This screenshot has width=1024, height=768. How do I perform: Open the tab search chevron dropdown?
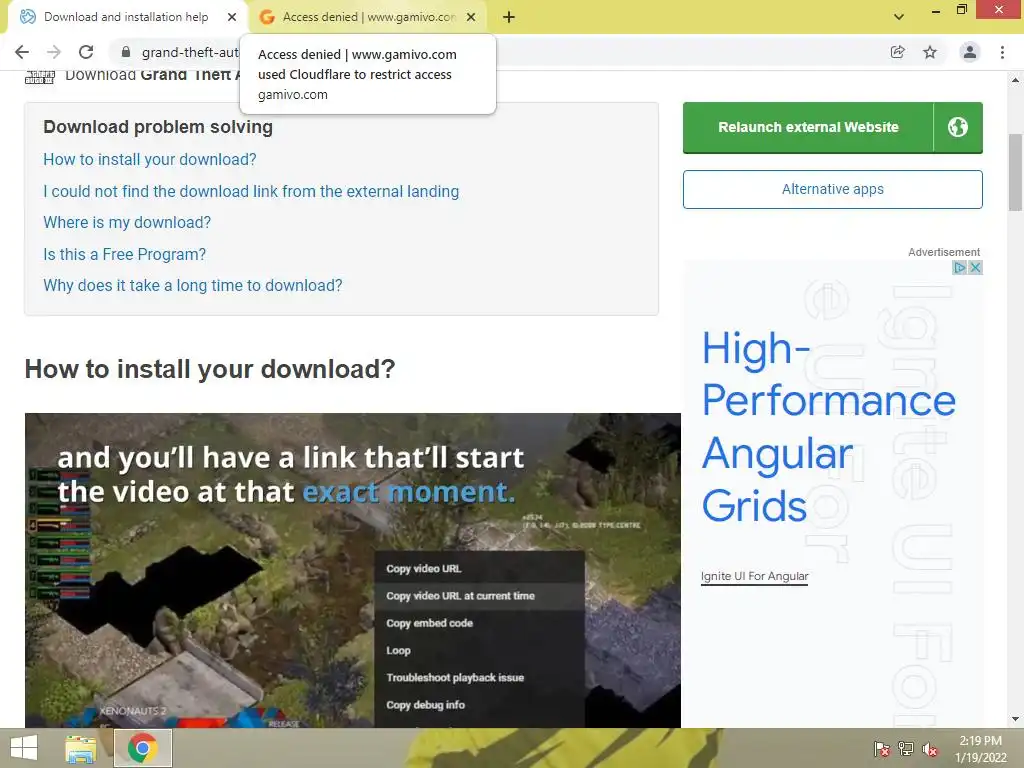(x=899, y=17)
